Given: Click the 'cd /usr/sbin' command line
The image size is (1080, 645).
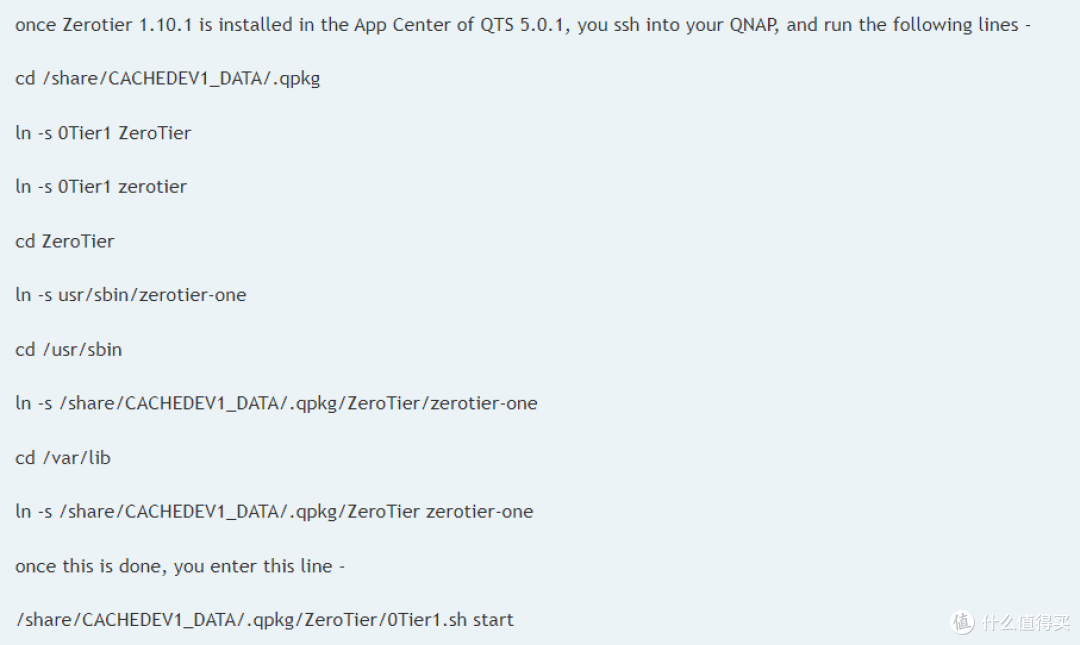Looking at the screenshot, I should tap(68, 349).
